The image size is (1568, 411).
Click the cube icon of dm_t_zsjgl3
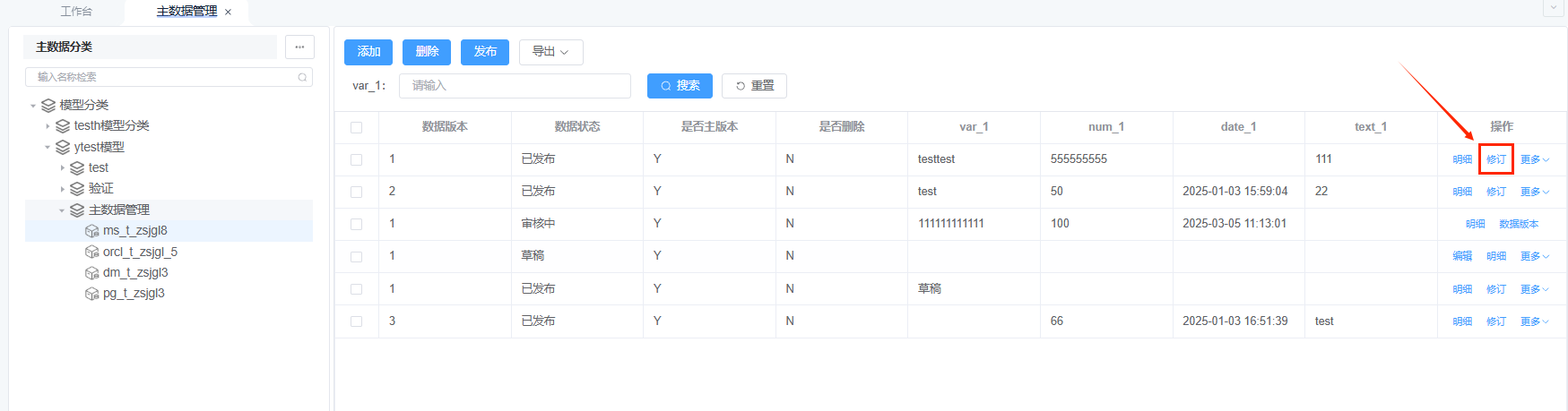pyautogui.click(x=91, y=272)
